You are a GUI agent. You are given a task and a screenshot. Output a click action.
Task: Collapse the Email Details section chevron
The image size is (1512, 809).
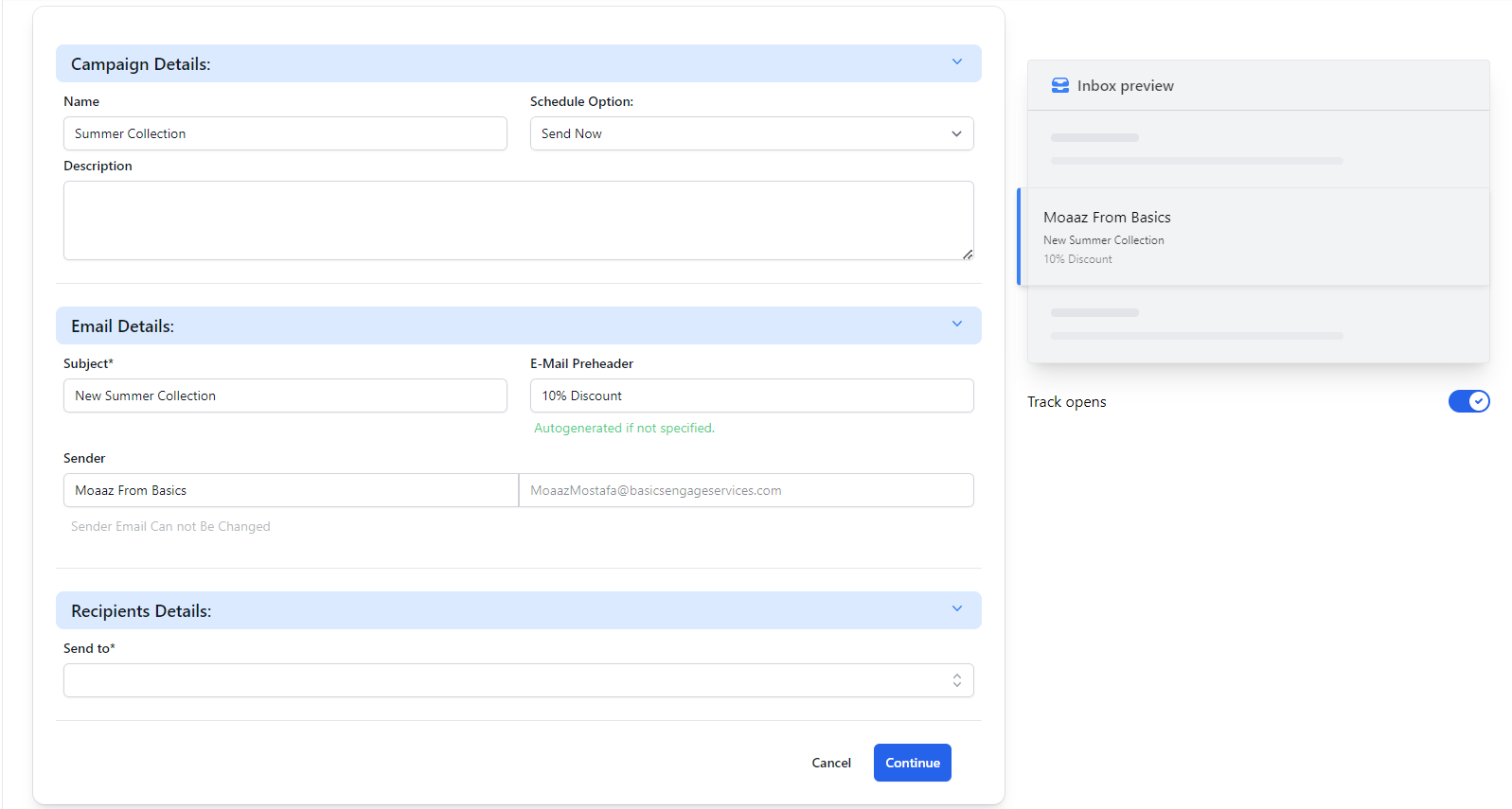tap(957, 325)
